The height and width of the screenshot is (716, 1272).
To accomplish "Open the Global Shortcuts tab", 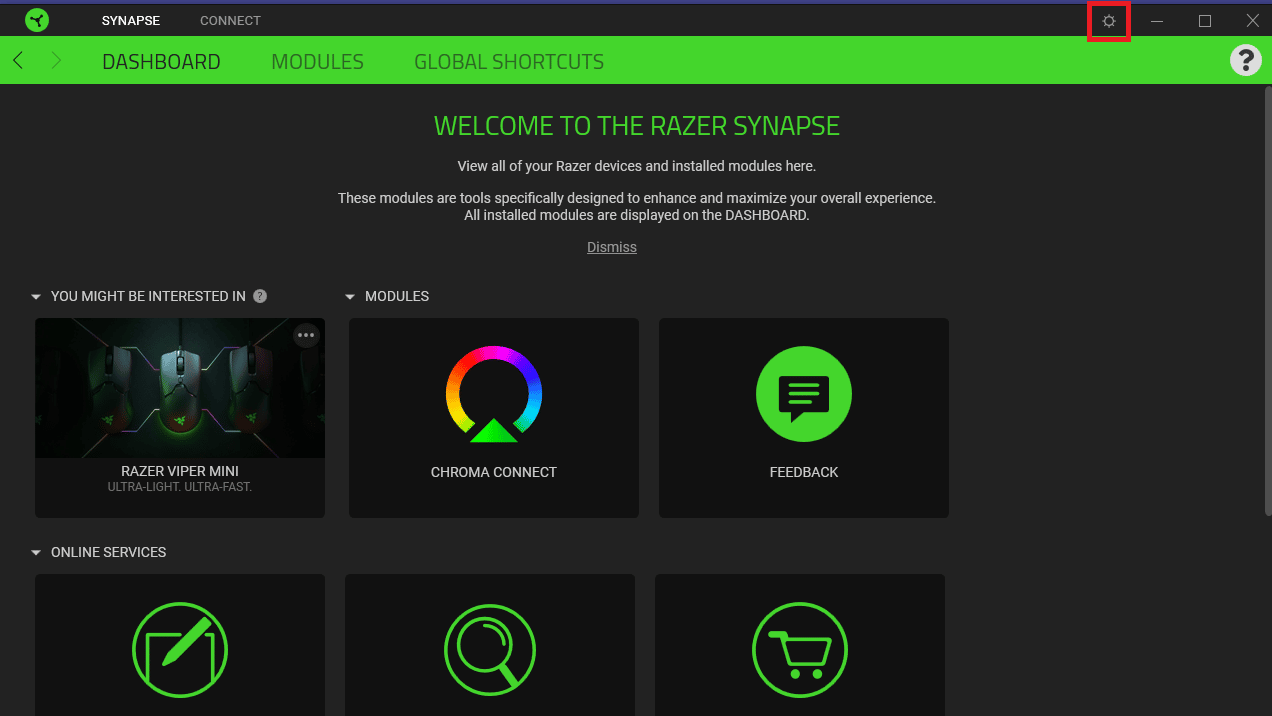I will point(509,62).
